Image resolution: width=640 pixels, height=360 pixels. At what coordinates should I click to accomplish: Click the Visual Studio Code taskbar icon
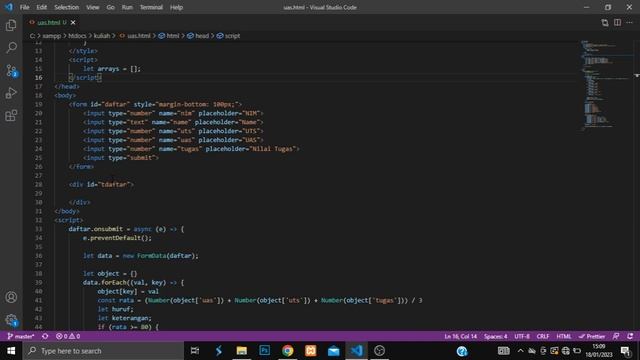pos(356,351)
